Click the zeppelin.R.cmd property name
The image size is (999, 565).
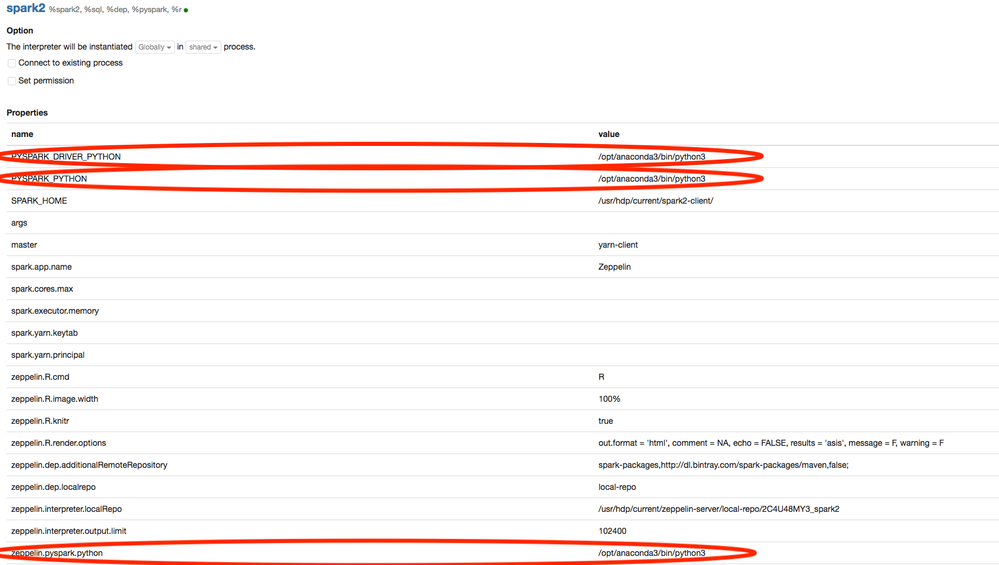40,376
